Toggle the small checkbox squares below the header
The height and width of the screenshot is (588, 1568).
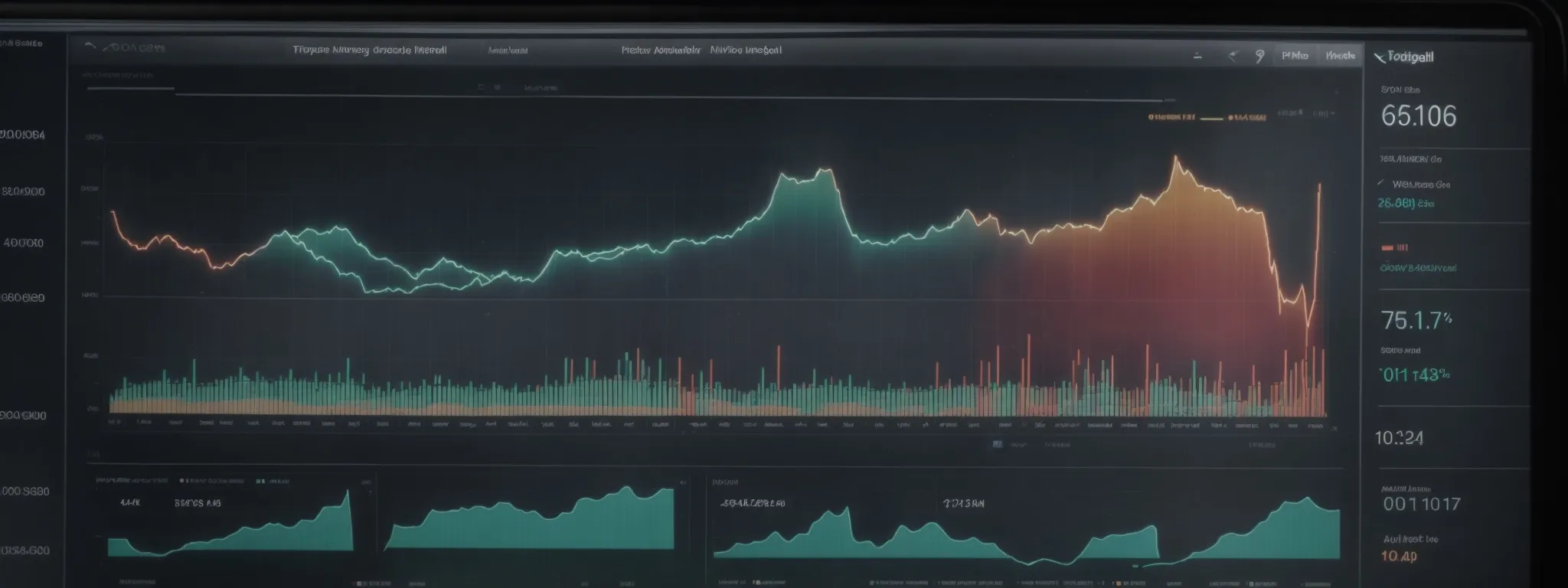488,88
